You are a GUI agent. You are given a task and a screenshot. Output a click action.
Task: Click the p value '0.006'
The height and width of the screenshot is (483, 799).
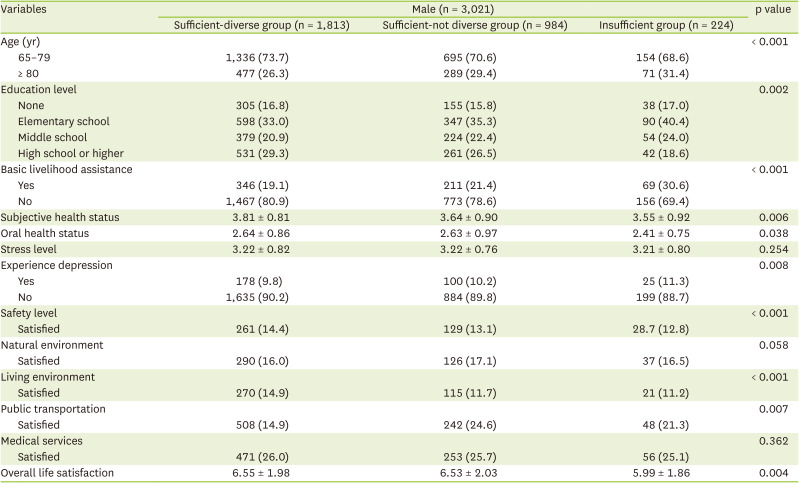tap(774, 218)
